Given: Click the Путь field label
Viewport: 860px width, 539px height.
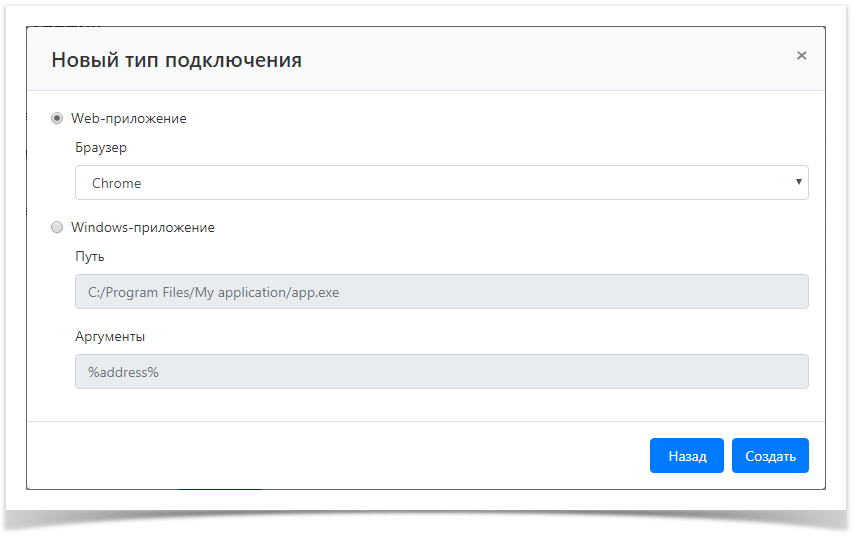Looking at the screenshot, I should click(x=90, y=256).
